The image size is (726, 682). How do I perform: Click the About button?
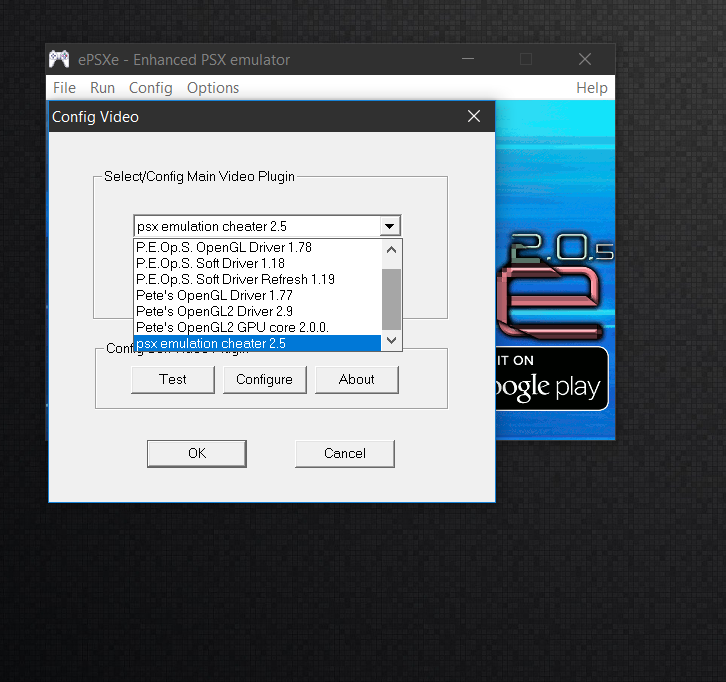pos(357,380)
